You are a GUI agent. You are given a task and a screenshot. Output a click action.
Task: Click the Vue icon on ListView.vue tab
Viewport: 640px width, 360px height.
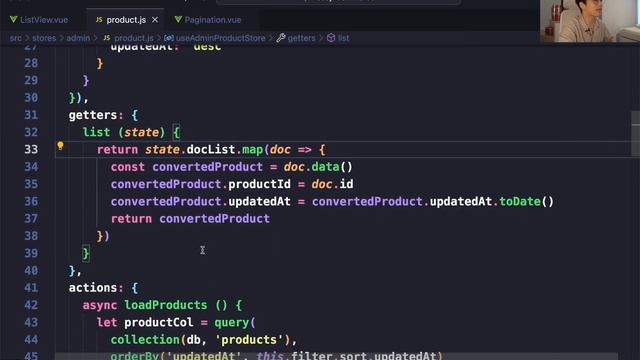pos(13,20)
